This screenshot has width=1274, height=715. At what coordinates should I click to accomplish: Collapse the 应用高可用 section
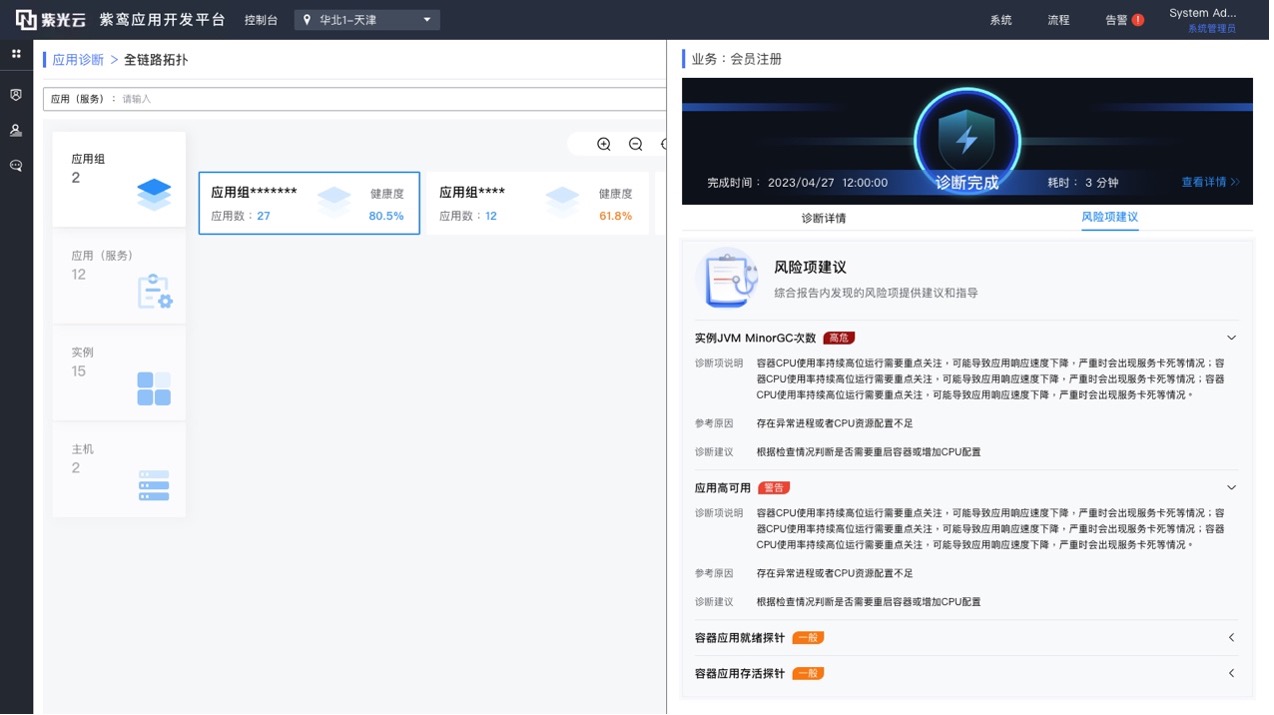[x=1236, y=489]
